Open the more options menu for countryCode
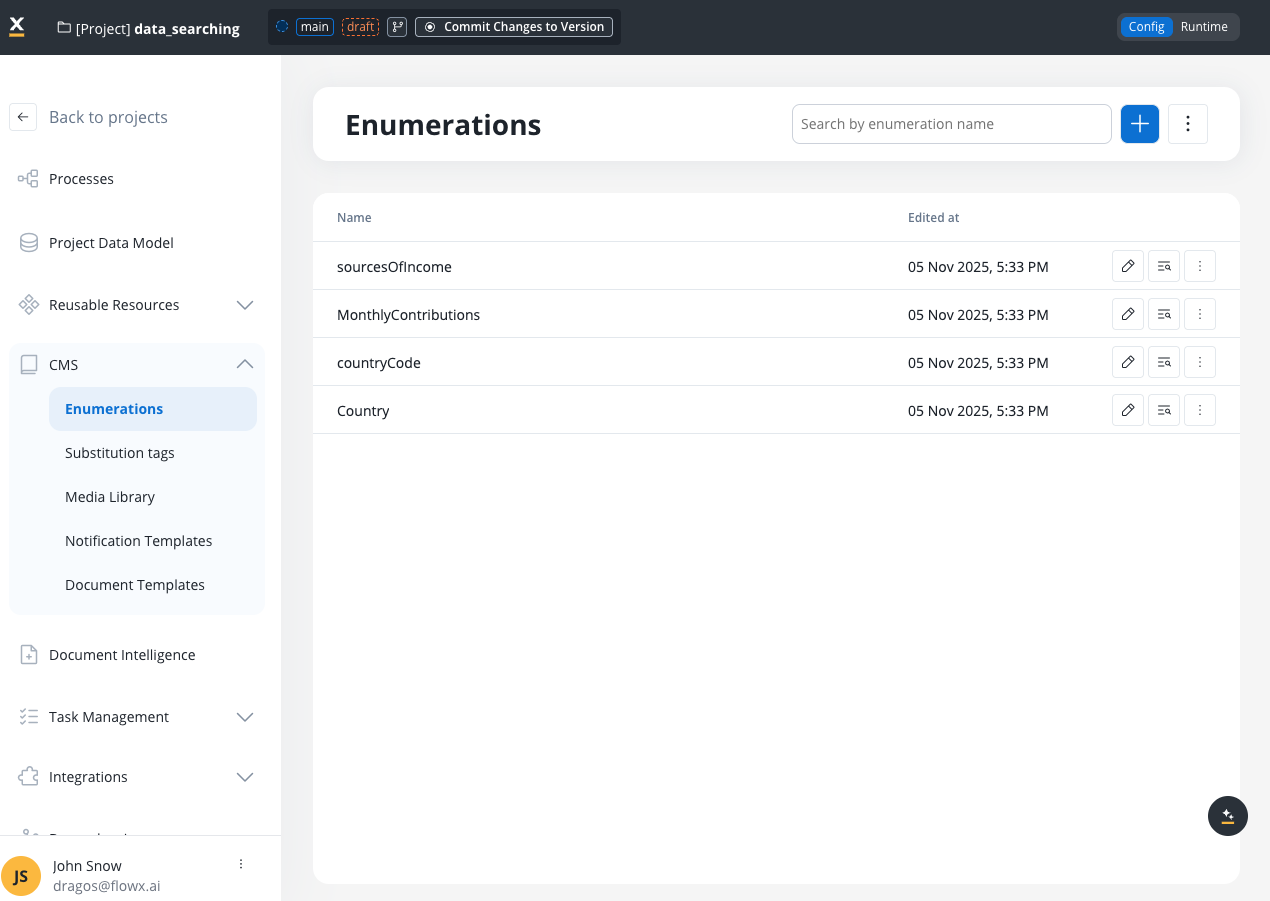Viewport: 1270px width, 901px height. (1200, 362)
